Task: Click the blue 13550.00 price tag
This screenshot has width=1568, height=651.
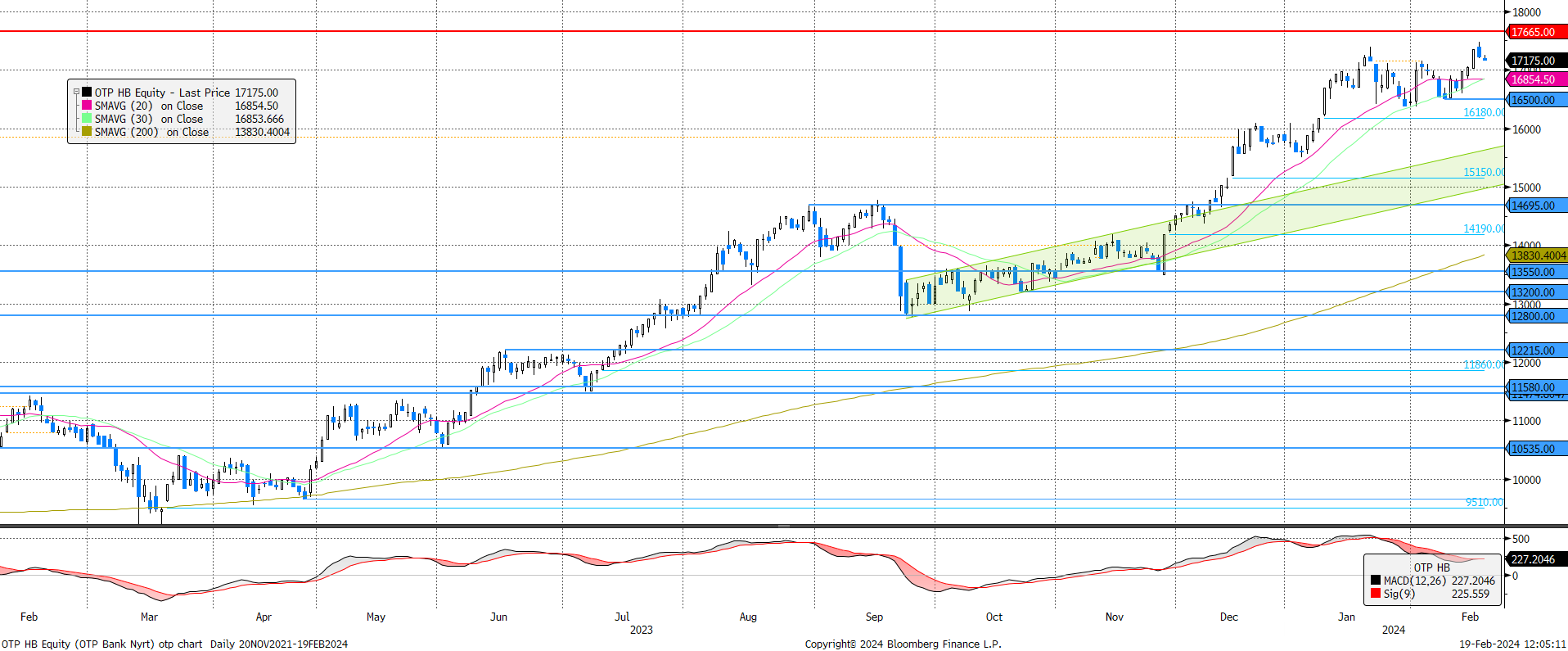Action: (1537, 272)
